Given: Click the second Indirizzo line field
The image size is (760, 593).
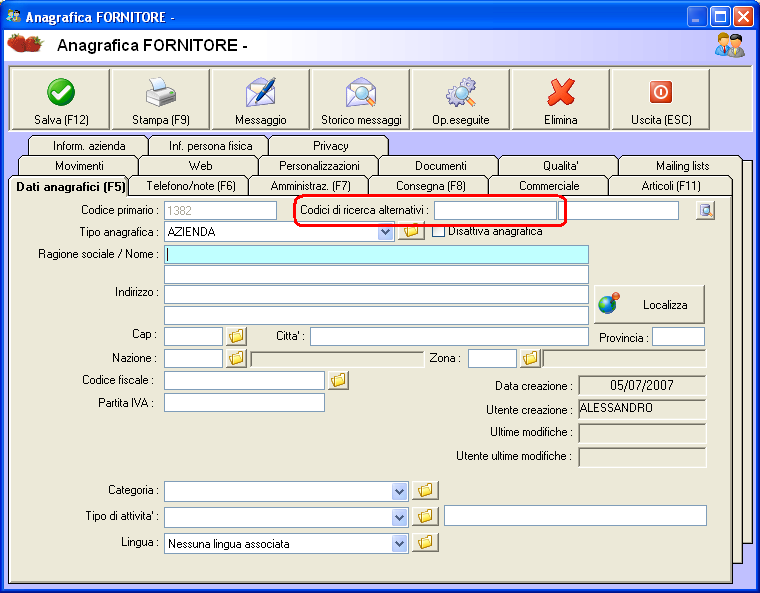Looking at the screenshot, I should (x=377, y=315).
